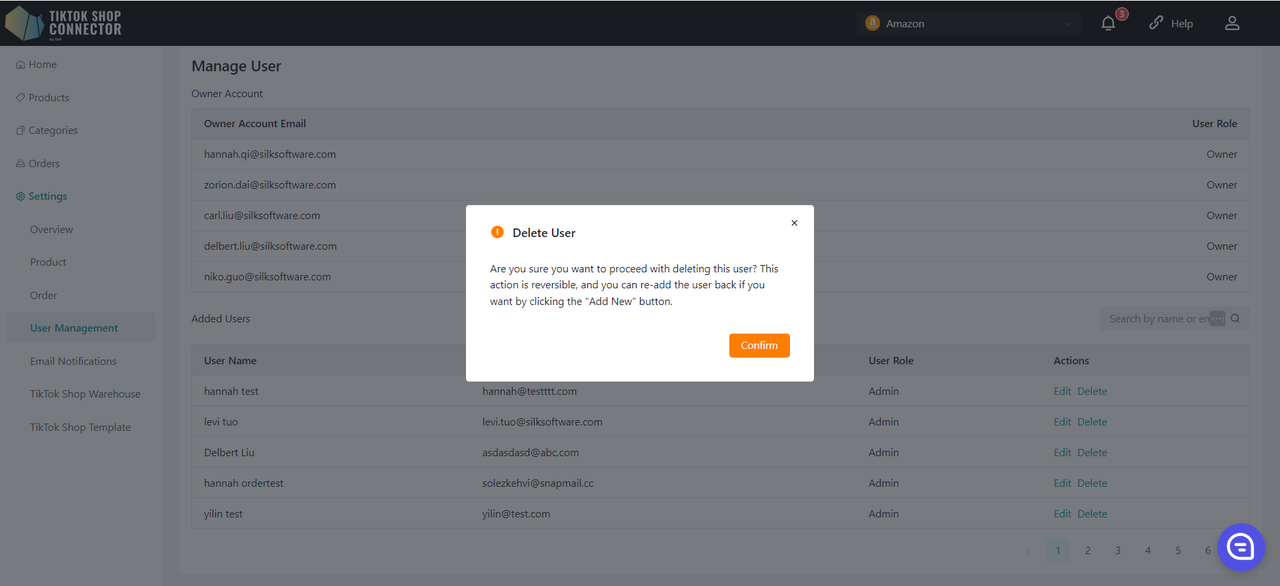Screen dimensions: 1280x586
Task: Open TikTok Shop Warehouse settings
Action: tap(85, 394)
